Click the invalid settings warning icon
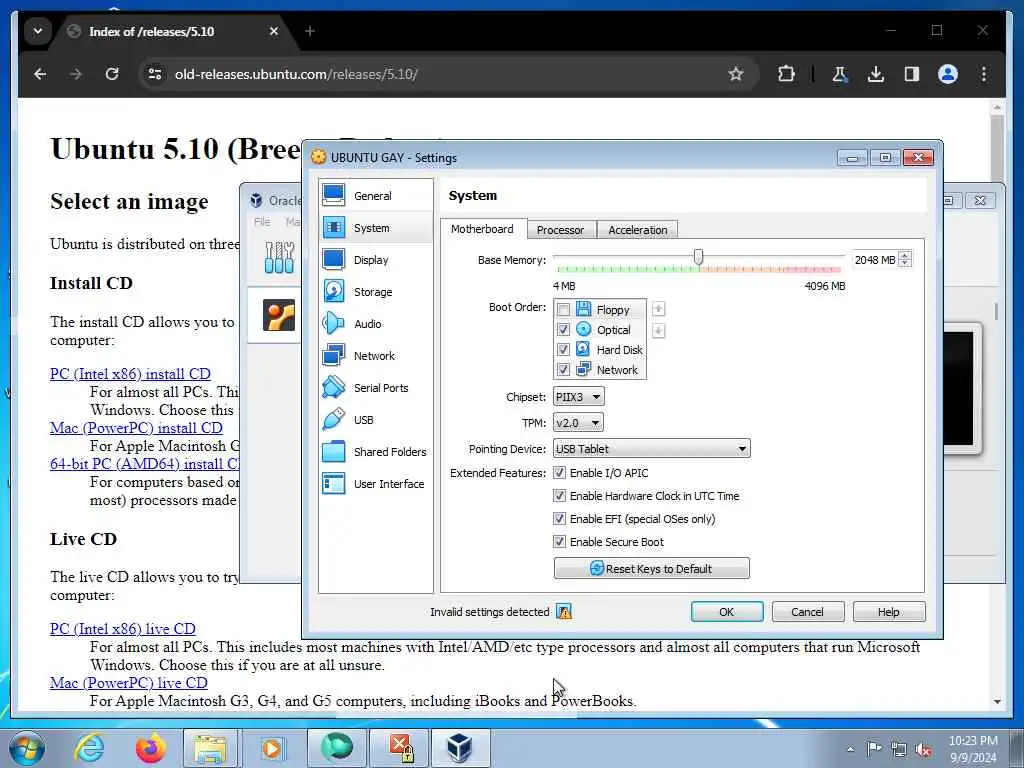The height and width of the screenshot is (768, 1024). 564,612
